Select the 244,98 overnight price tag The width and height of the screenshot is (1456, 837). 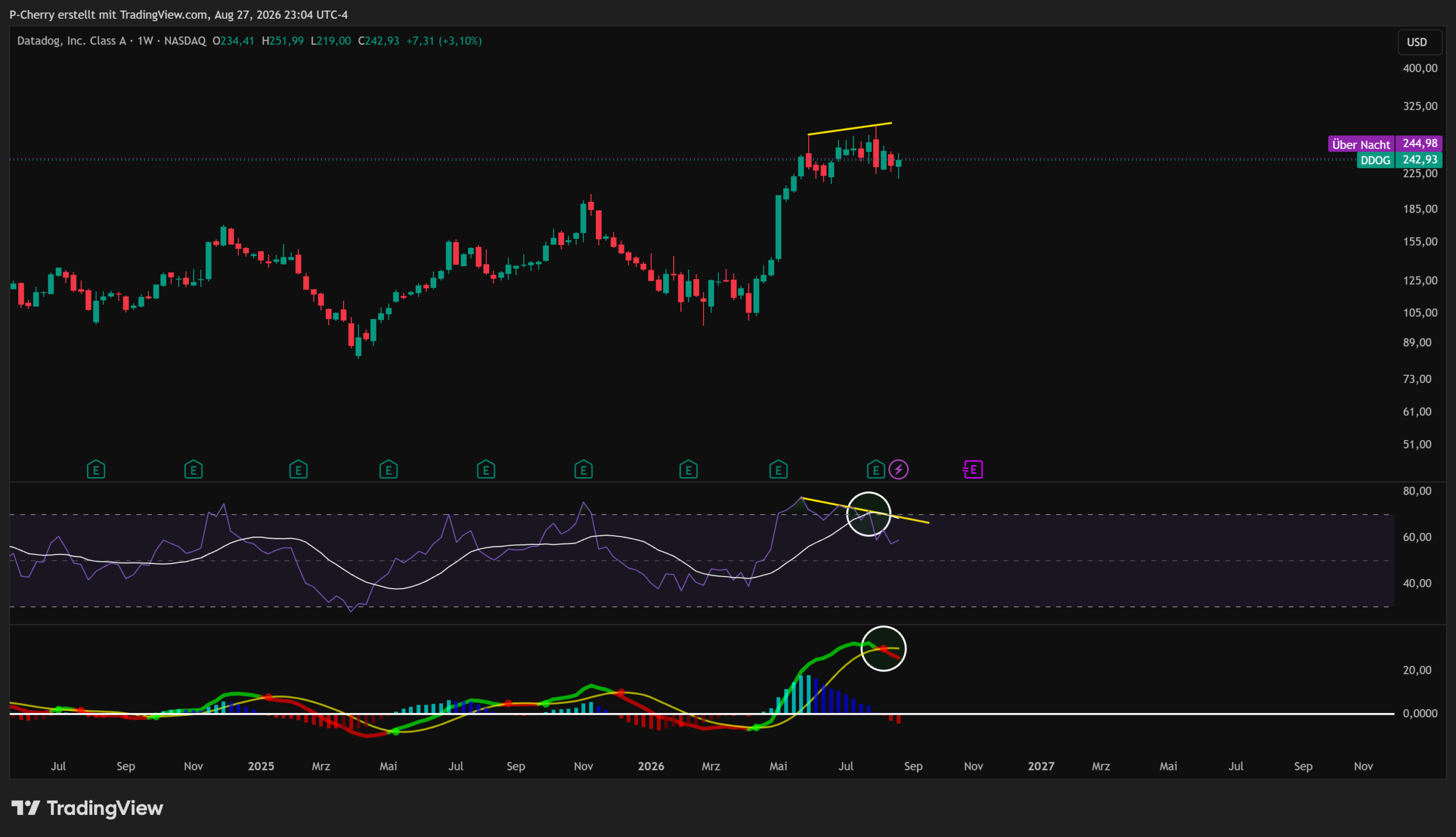[x=1419, y=143]
